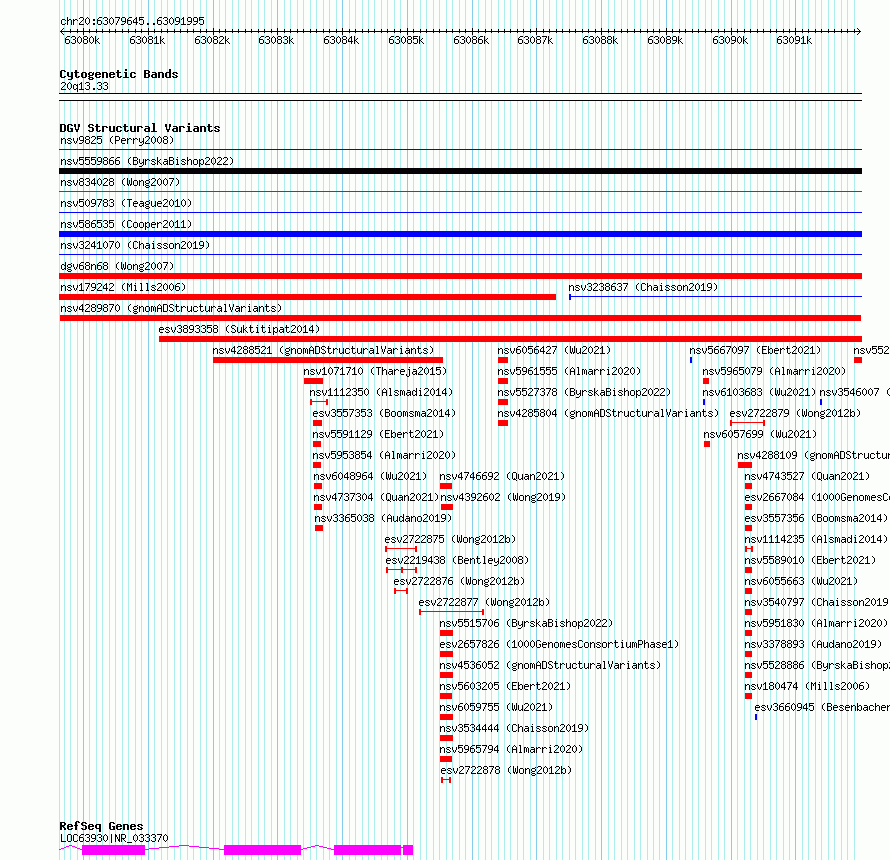Viewport: 890px width, 860px height.
Task: Click nsv6055663 (Wu2021) label
Action: click(x=801, y=581)
